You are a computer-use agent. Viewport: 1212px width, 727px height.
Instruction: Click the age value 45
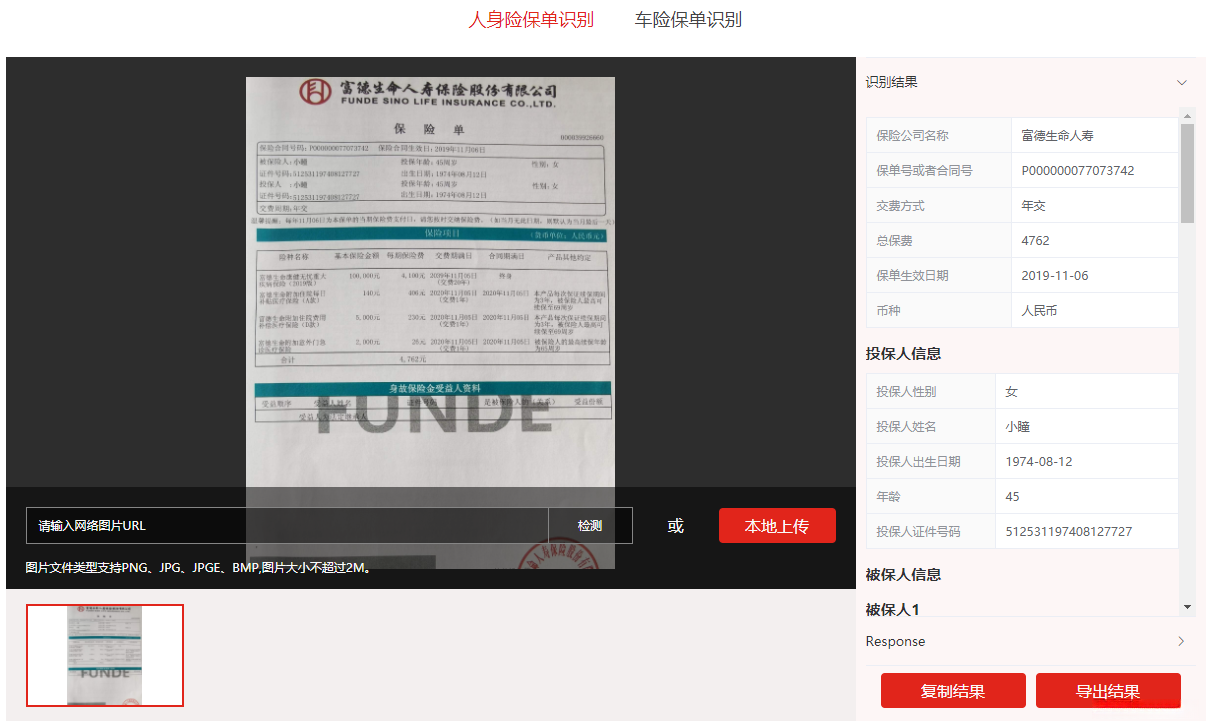(1013, 496)
